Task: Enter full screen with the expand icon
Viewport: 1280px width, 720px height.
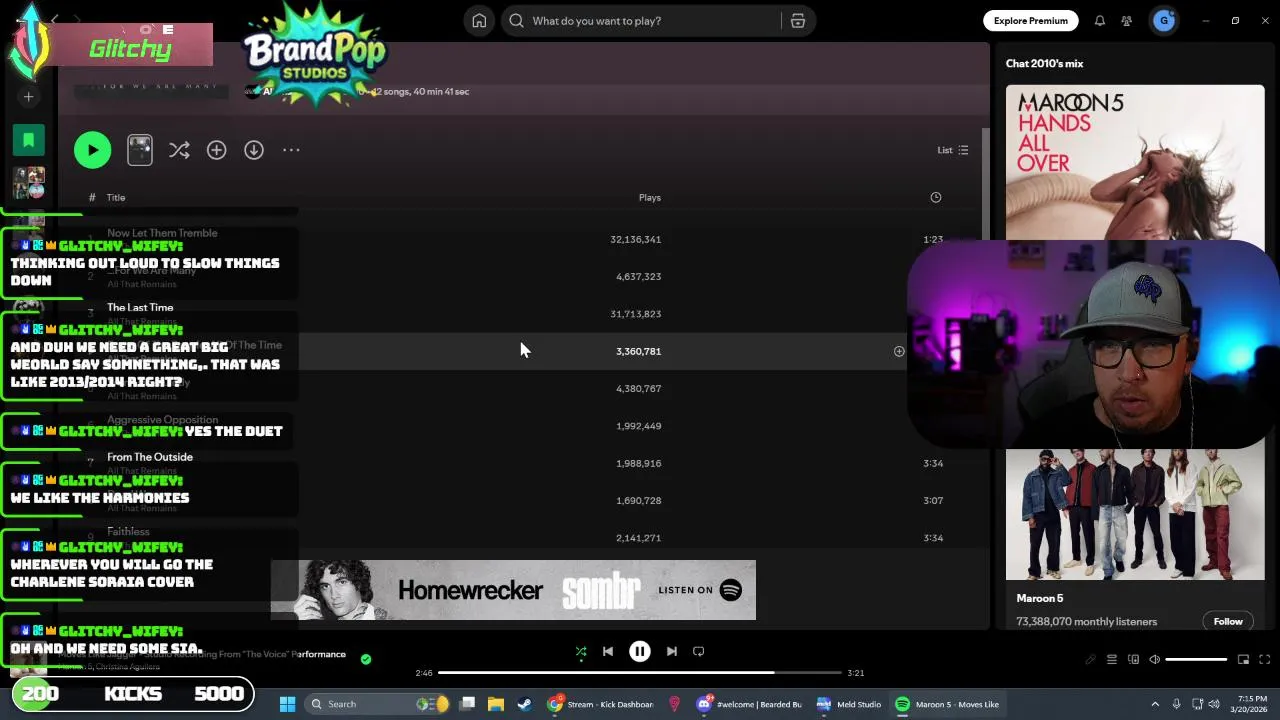Action: click(1265, 660)
